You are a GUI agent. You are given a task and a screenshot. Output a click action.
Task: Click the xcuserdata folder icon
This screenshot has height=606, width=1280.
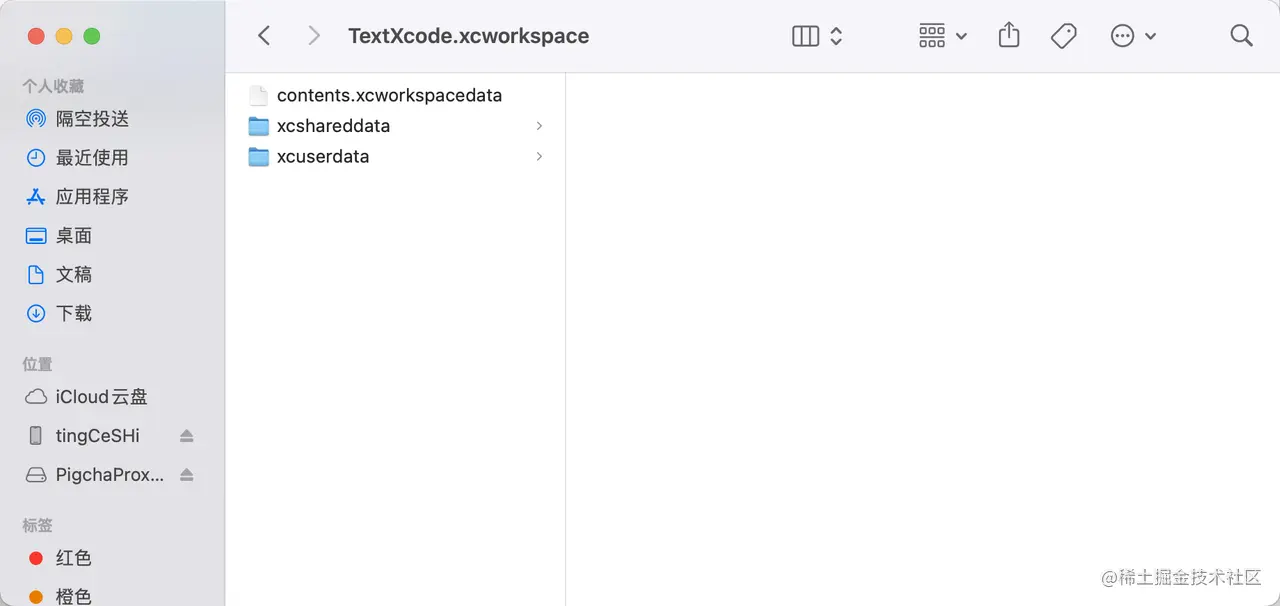pyautogui.click(x=259, y=156)
